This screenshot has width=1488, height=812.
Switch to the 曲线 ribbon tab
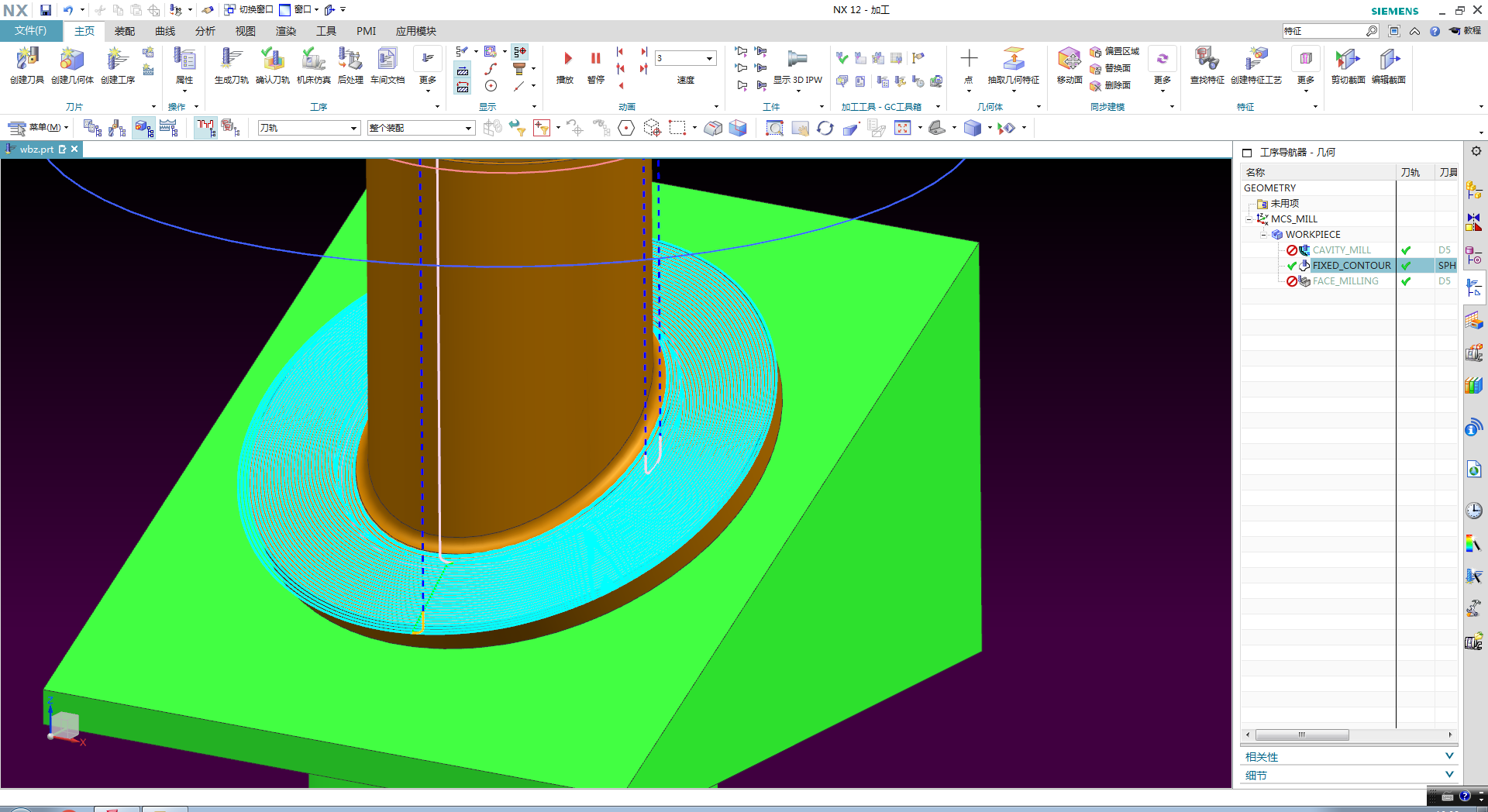point(165,31)
